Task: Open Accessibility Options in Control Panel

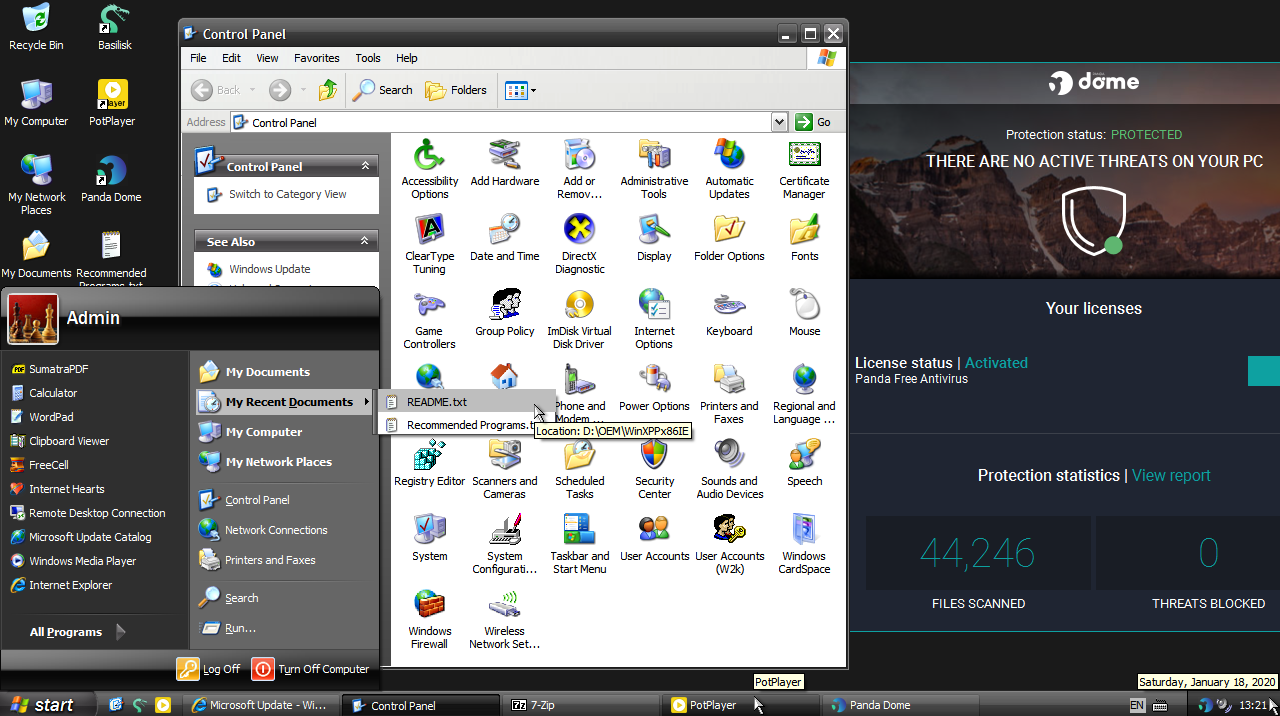Action: [430, 169]
